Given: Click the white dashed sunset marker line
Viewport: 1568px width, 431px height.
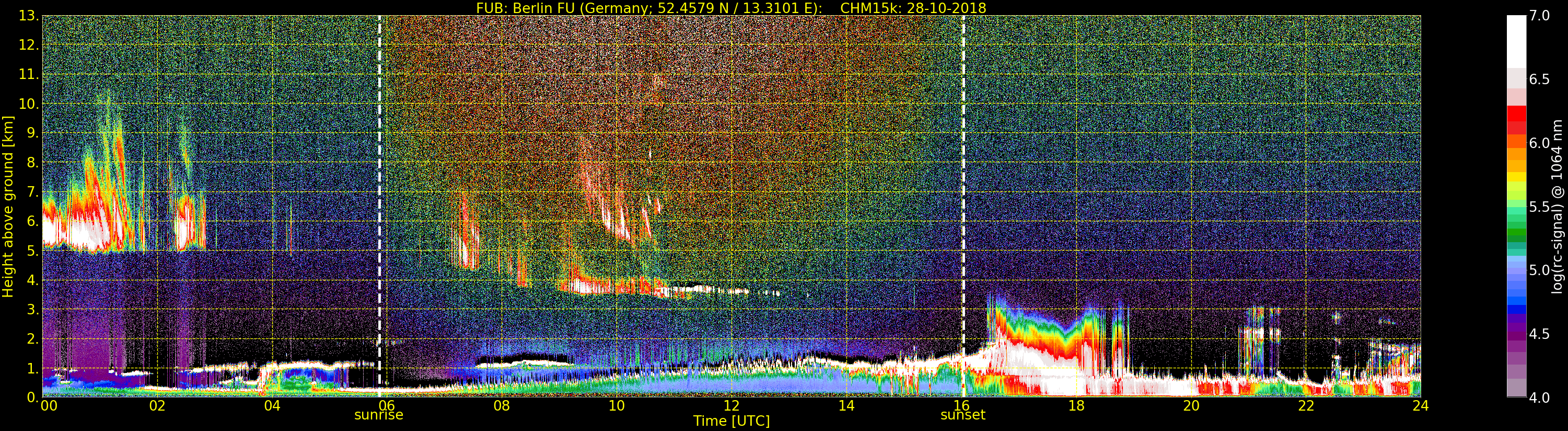Looking at the screenshot, I should [x=963, y=206].
